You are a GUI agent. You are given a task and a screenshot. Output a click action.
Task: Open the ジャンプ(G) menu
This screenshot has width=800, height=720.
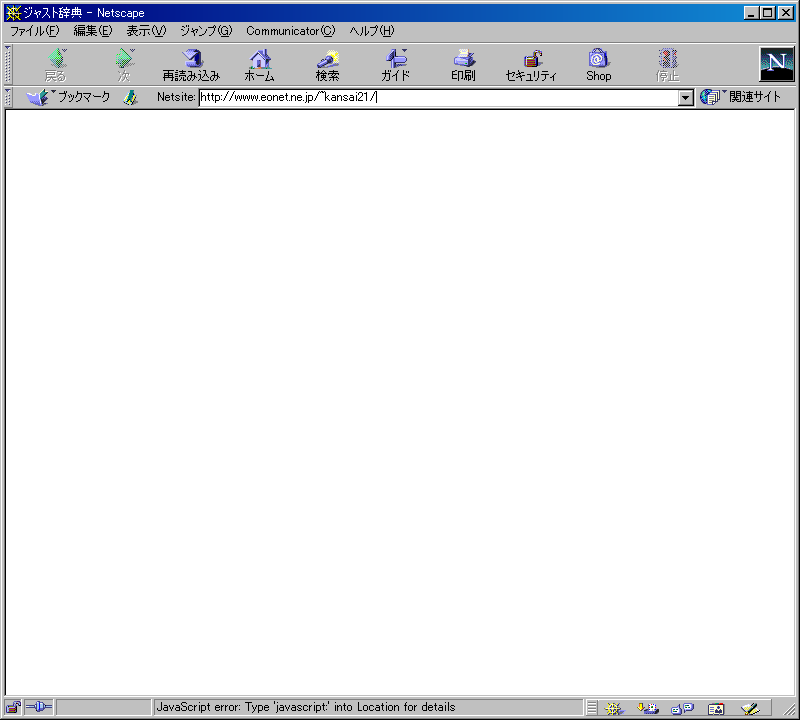point(206,31)
